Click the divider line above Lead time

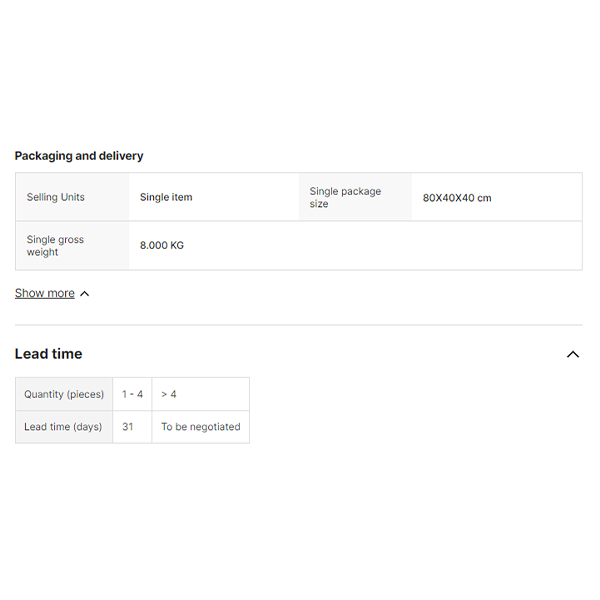click(x=298, y=325)
